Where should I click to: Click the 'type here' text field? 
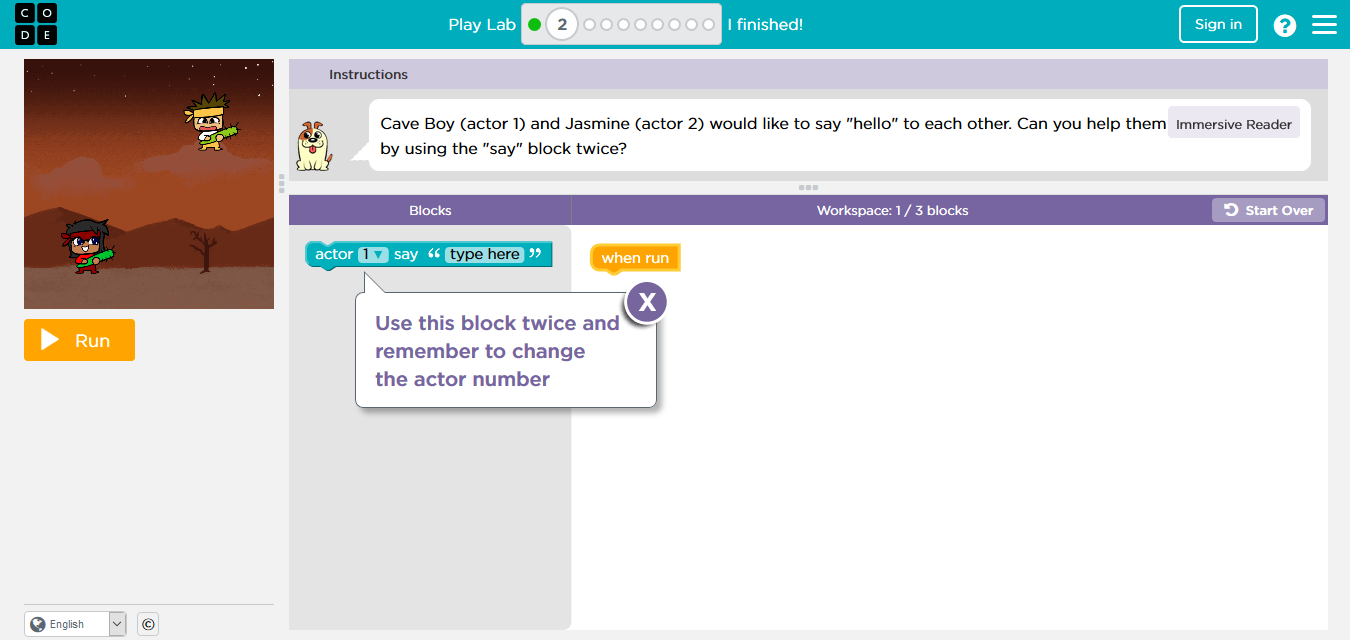pos(485,254)
